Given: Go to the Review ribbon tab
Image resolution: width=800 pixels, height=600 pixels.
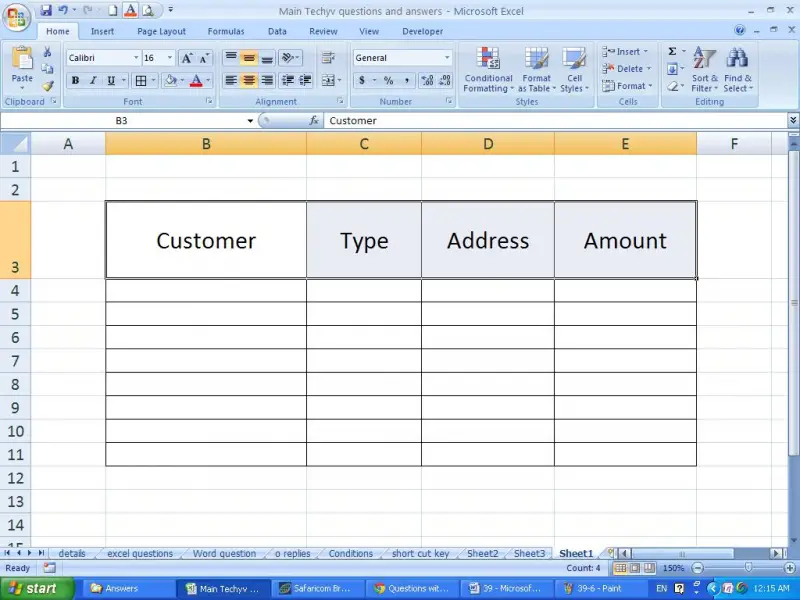Looking at the screenshot, I should pyautogui.click(x=323, y=31).
